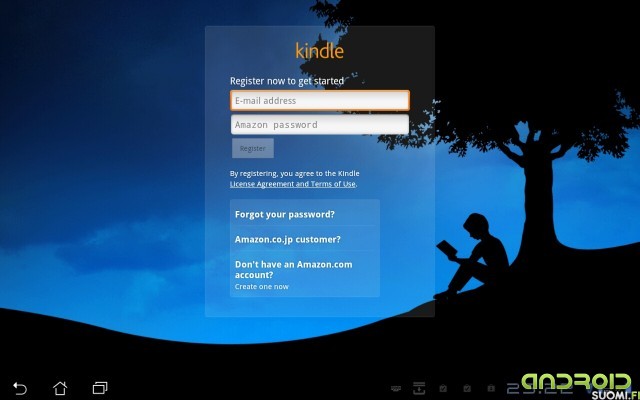The image size is (640, 400).
Task: Focus the Amazon password field
Action: pyautogui.click(x=320, y=124)
